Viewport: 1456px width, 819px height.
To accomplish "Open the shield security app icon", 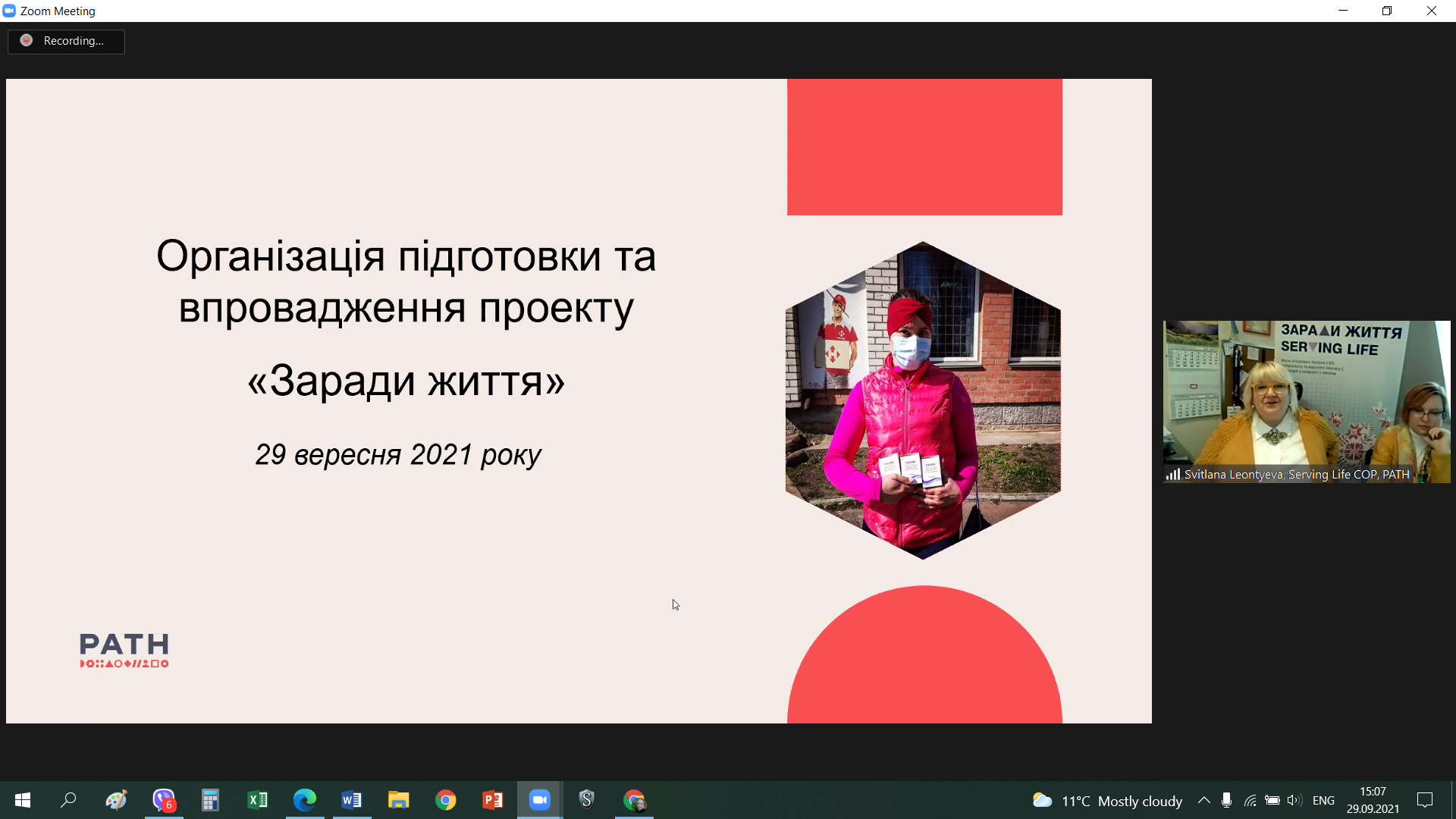I will (586, 800).
